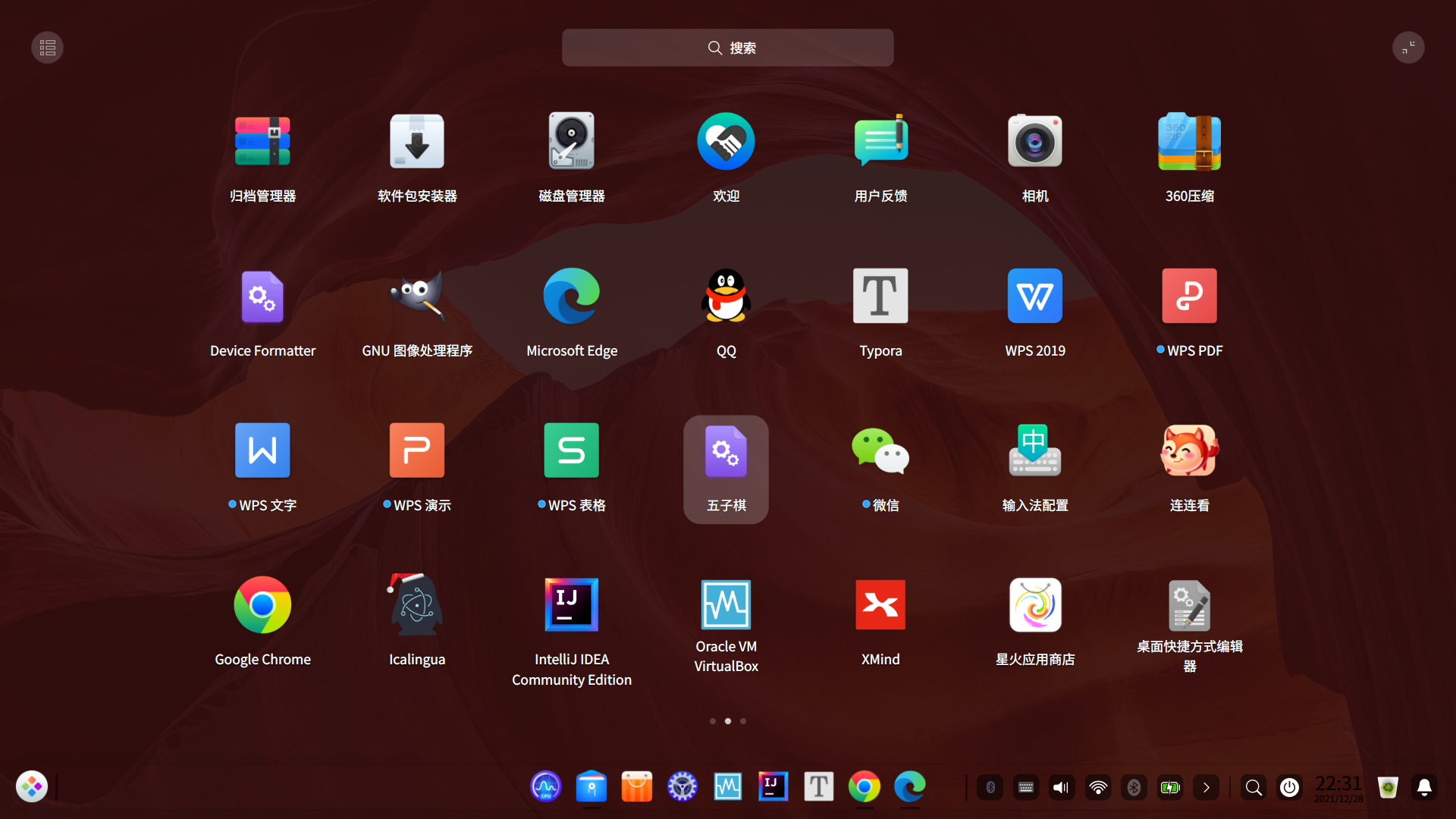Open the 微信 WeChat app

880,453
